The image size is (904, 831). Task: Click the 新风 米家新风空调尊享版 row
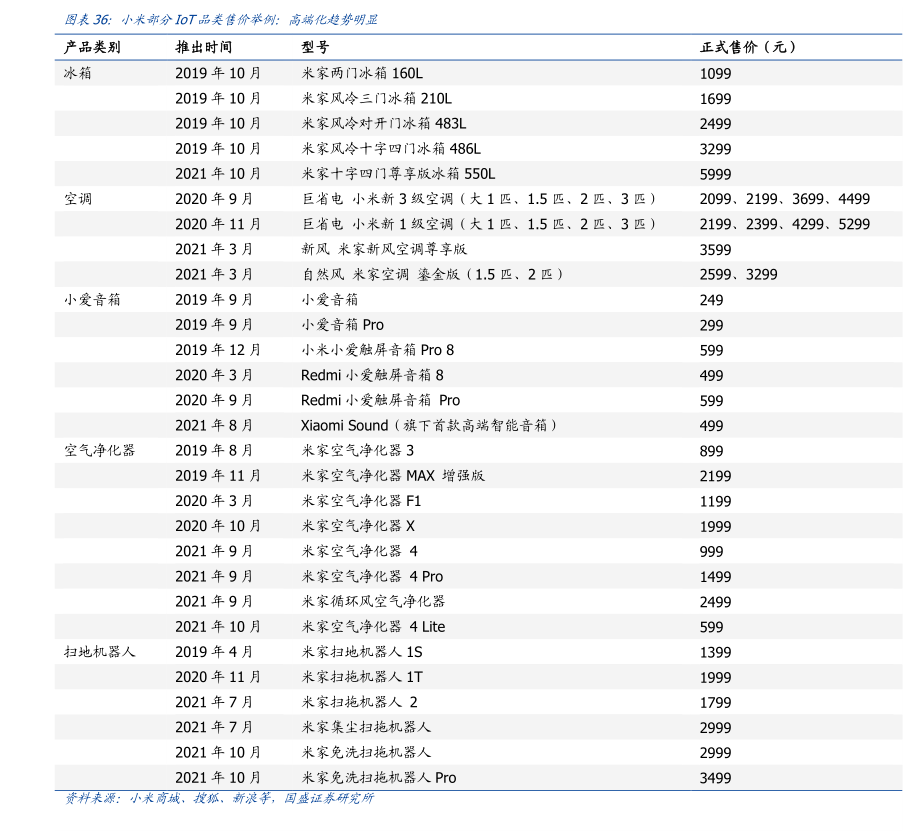[x=384, y=249]
